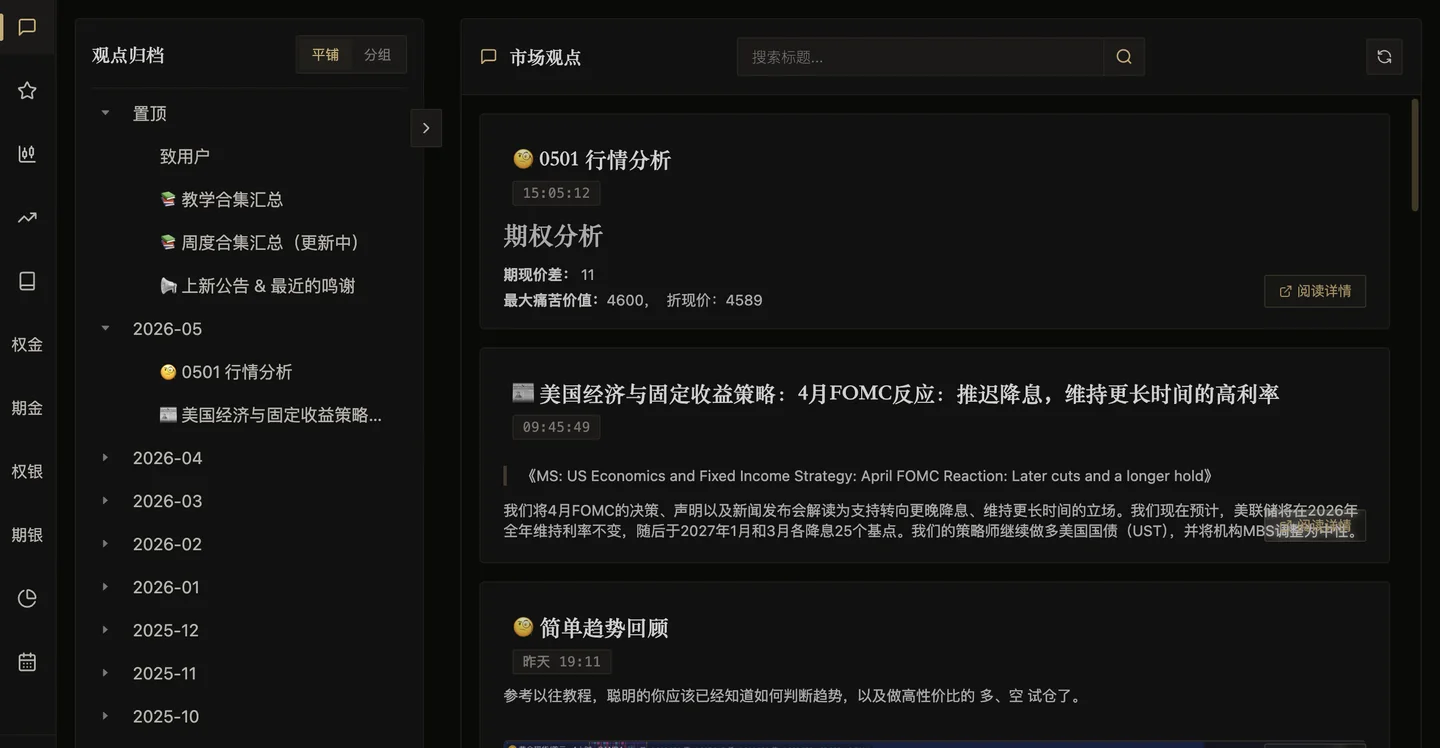
Task: Click the 09:45:49 timestamp tag
Action: [x=556, y=427]
